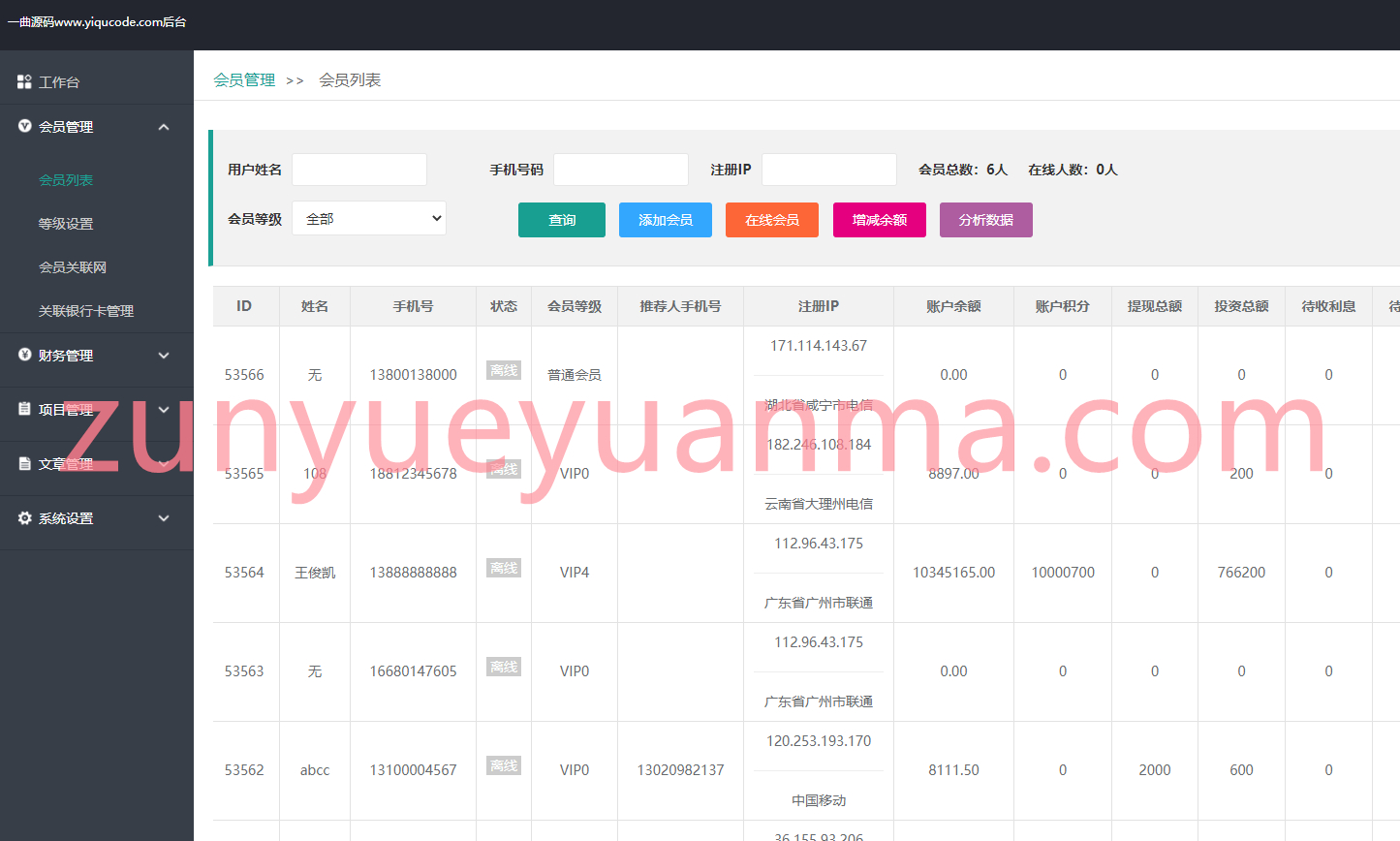Click the 姓名 column header

coord(315,306)
